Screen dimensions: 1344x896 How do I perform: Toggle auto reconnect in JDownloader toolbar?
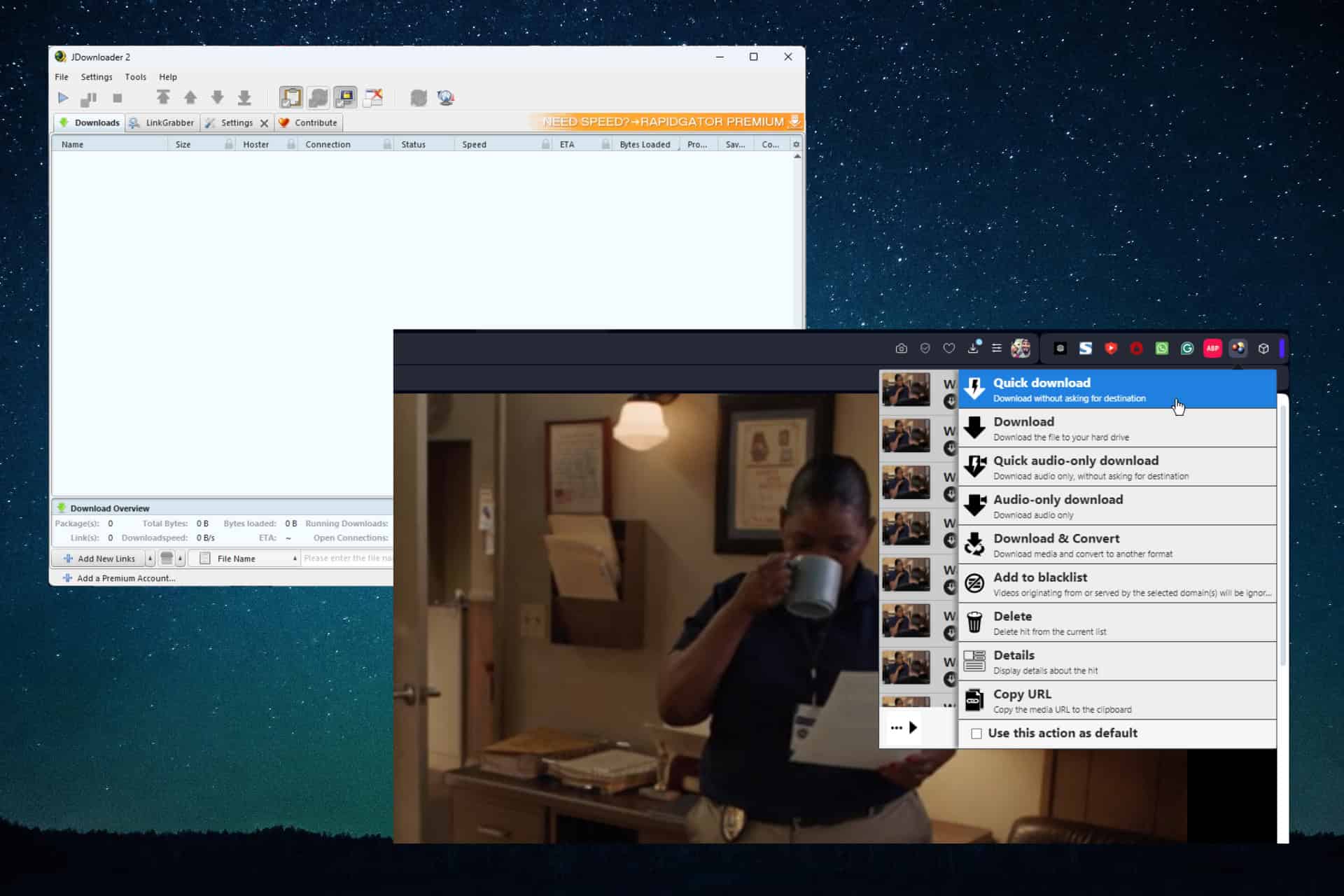tap(318, 97)
